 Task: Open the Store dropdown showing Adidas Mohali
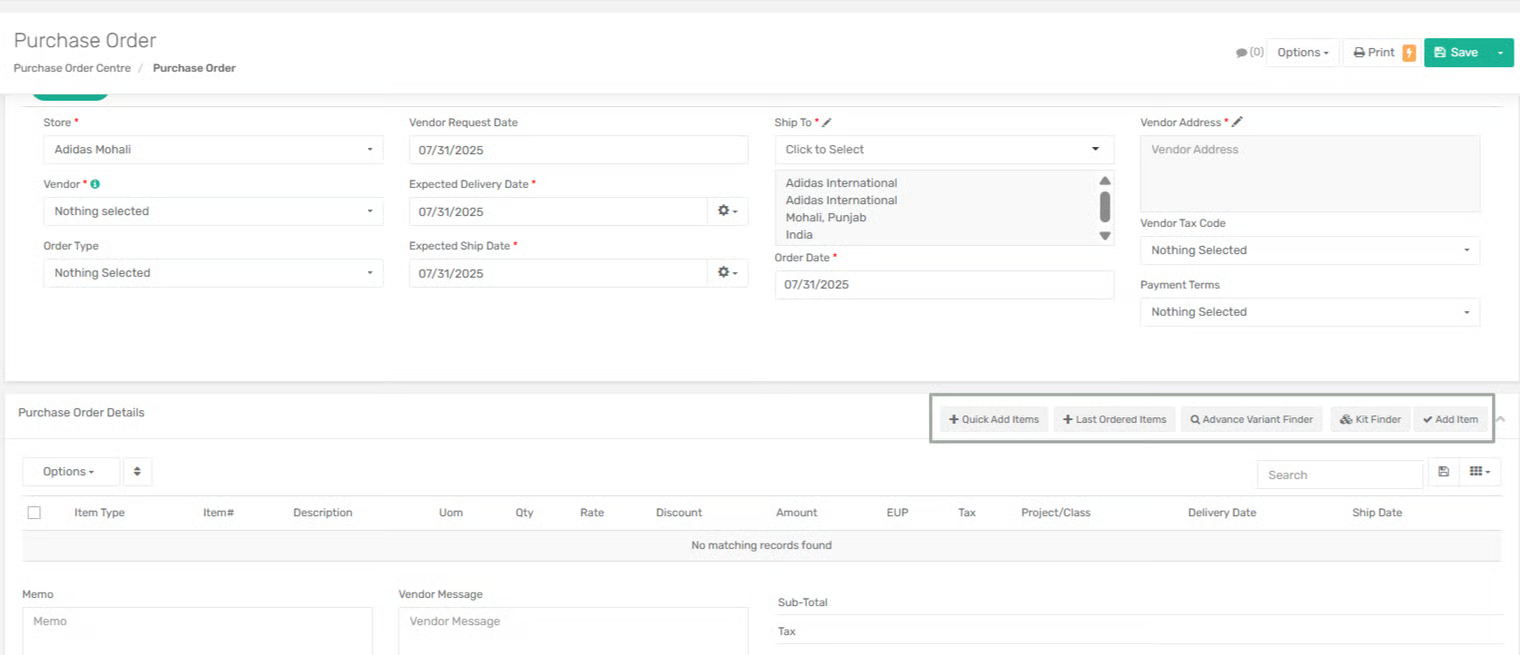point(213,150)
